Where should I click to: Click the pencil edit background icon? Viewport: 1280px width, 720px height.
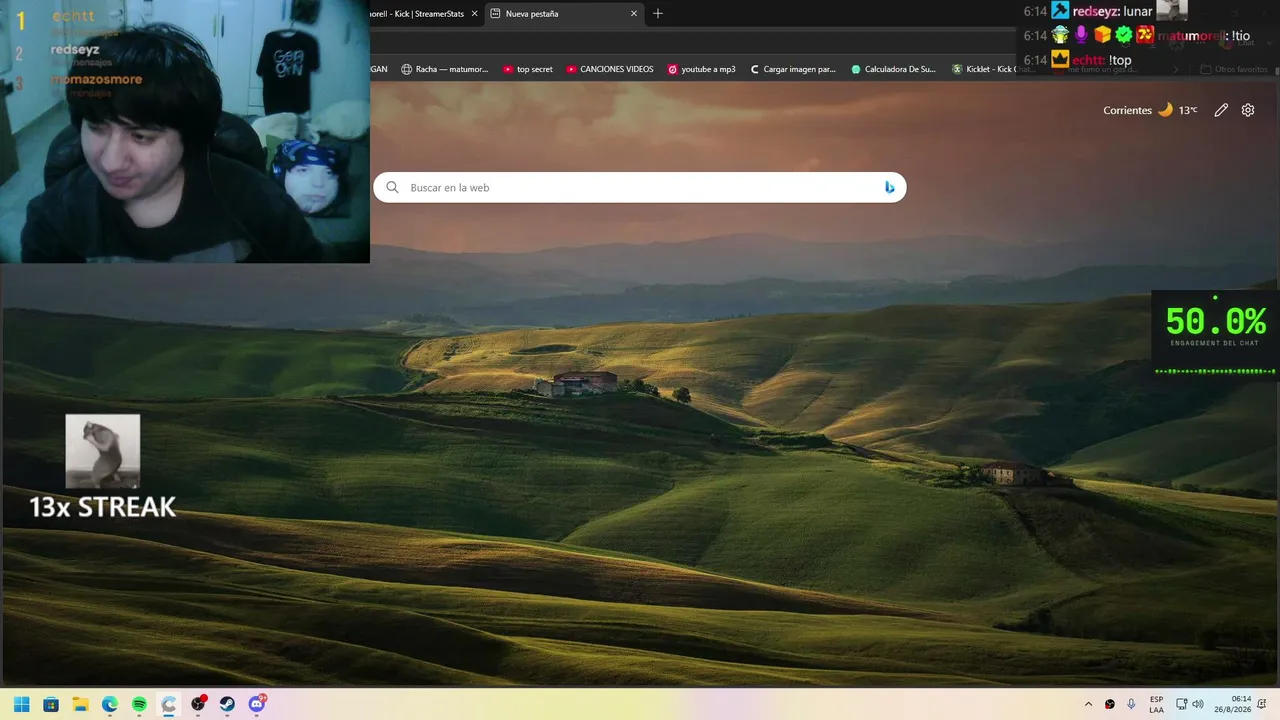coord(1221,110)
